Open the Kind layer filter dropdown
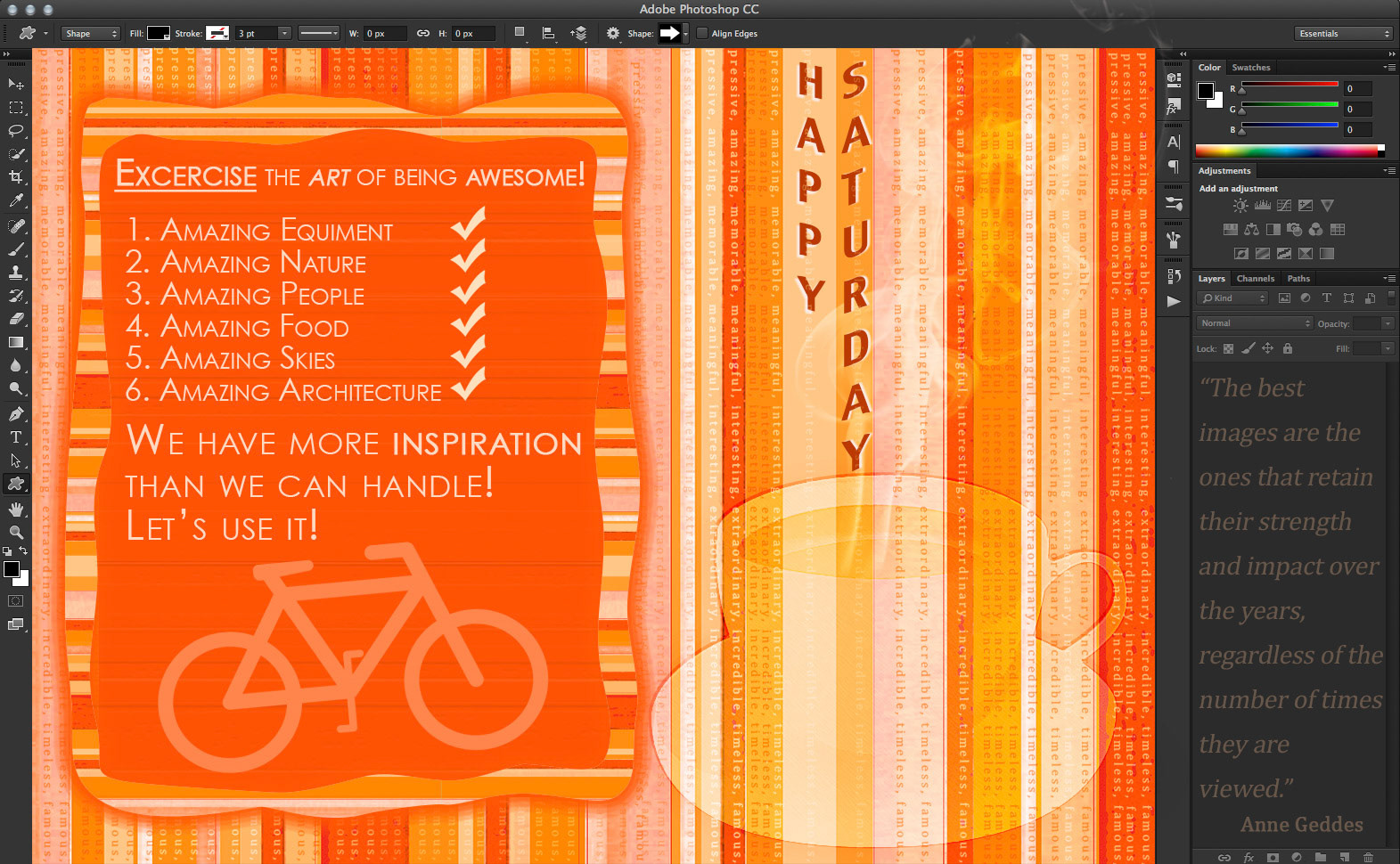 pos(1232,298)
